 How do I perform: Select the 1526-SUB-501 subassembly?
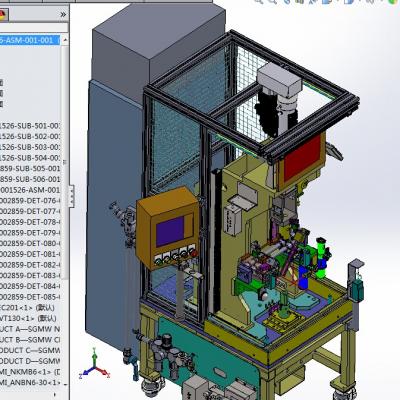[x=30, y=126]
